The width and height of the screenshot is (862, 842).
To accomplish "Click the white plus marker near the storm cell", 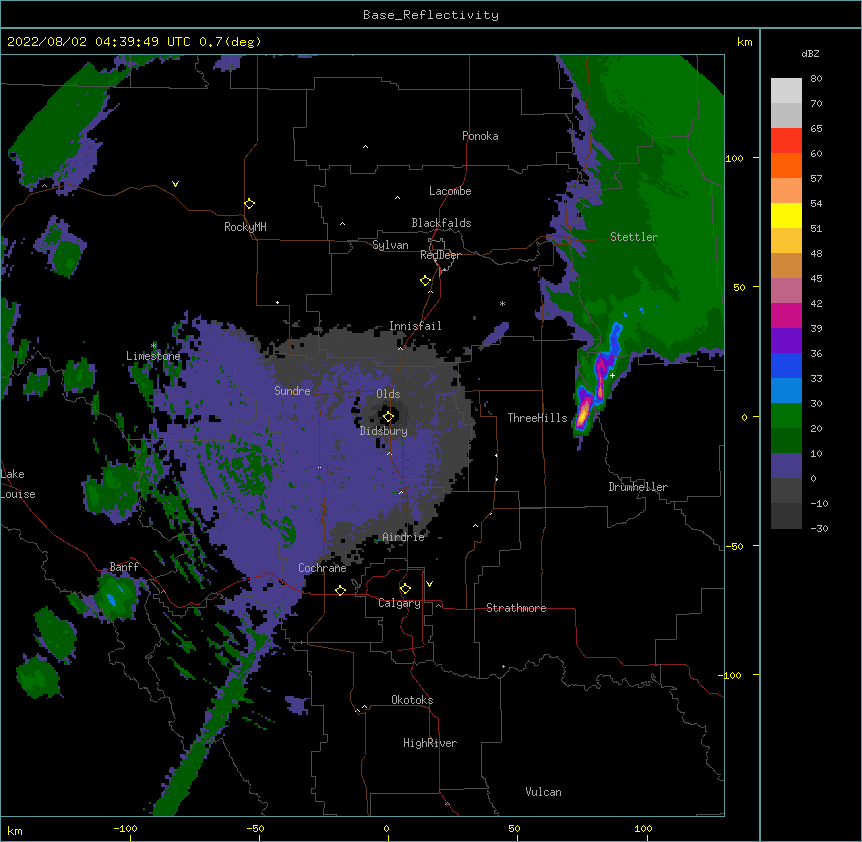I will tap(612, 375).
